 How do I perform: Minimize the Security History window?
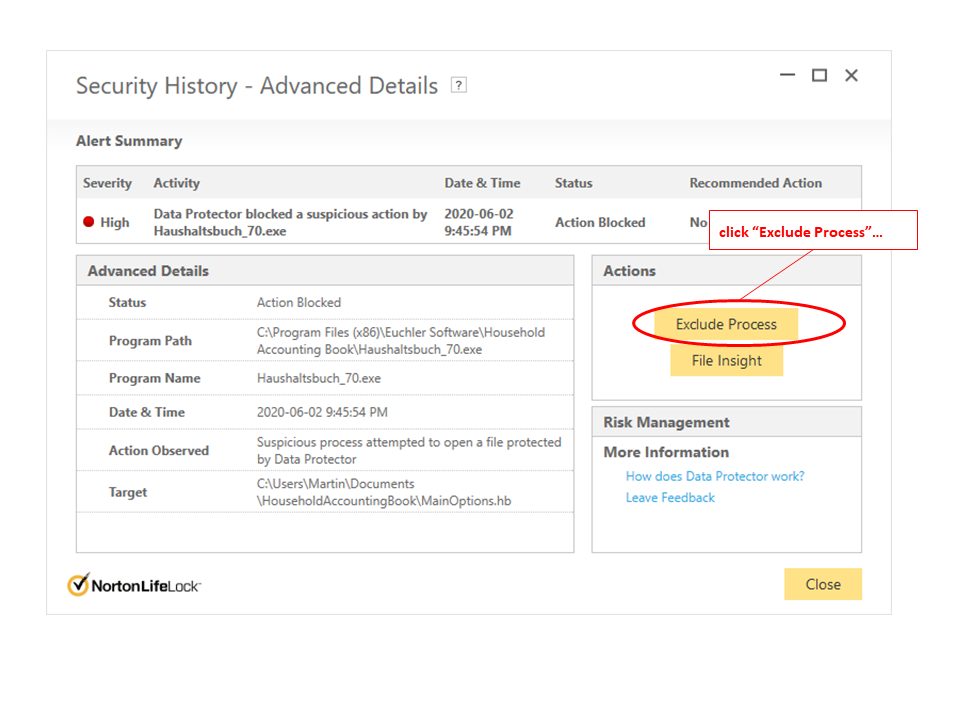(787, 76)
